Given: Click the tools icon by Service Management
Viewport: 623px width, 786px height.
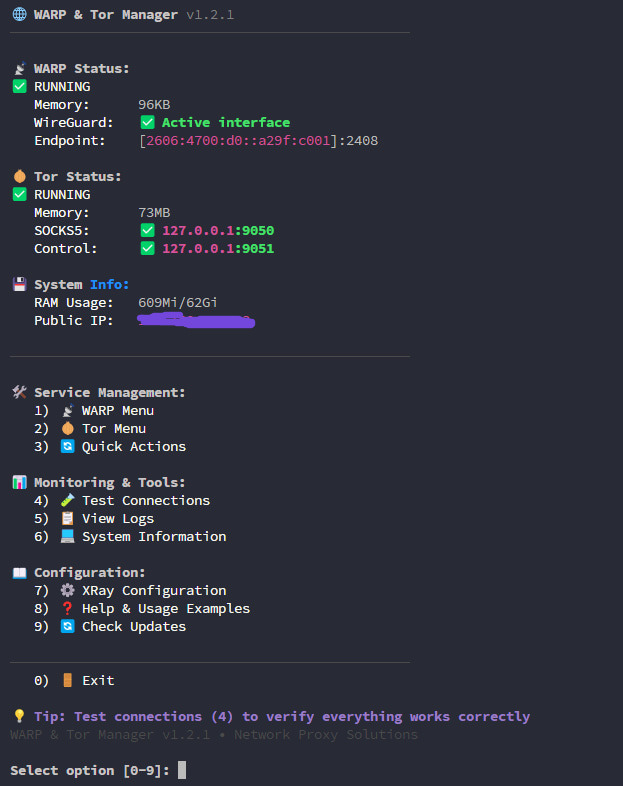Looking at the screenshot, I should point(19,393).
